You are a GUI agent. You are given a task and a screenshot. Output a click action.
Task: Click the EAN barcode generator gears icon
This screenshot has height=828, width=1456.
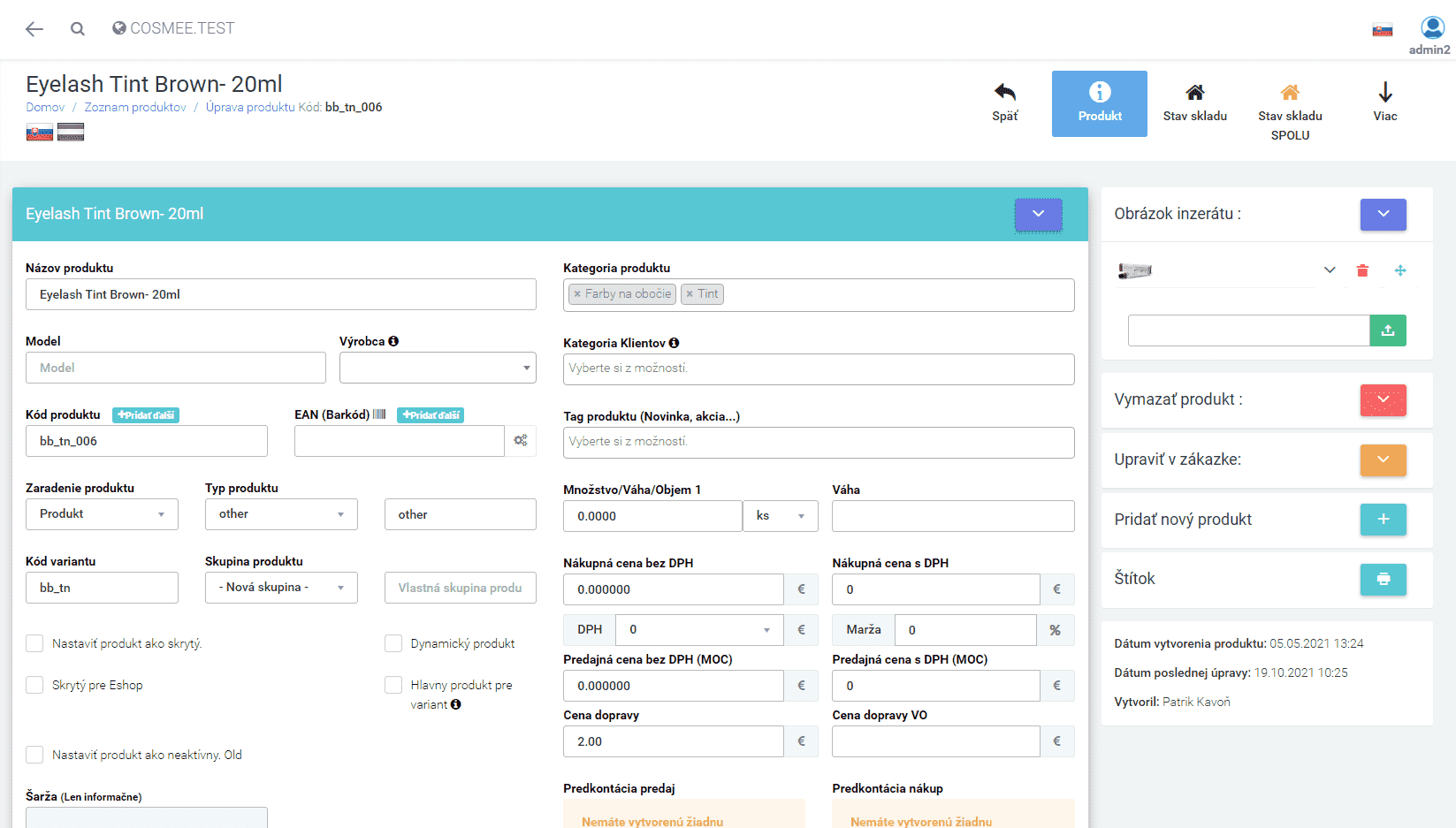click(521, 441)
